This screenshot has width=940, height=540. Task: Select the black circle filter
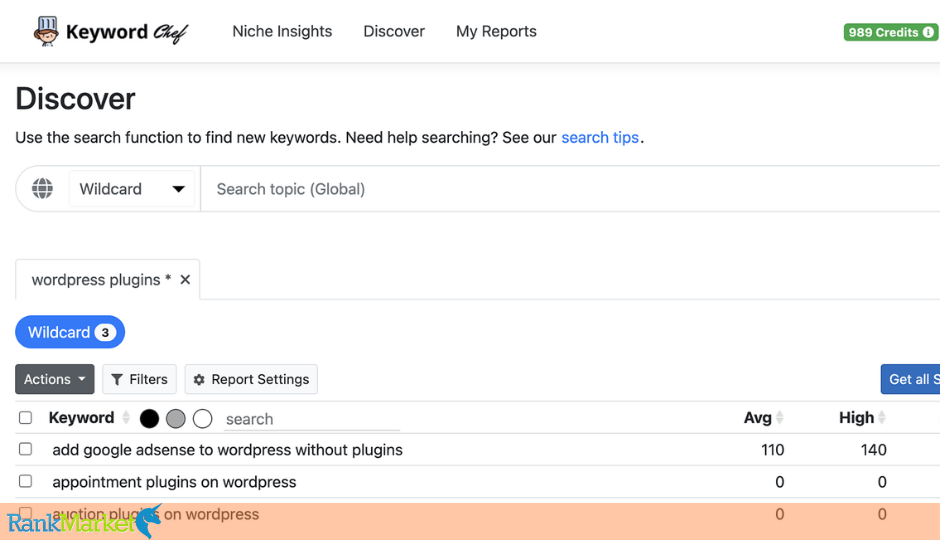149,418
